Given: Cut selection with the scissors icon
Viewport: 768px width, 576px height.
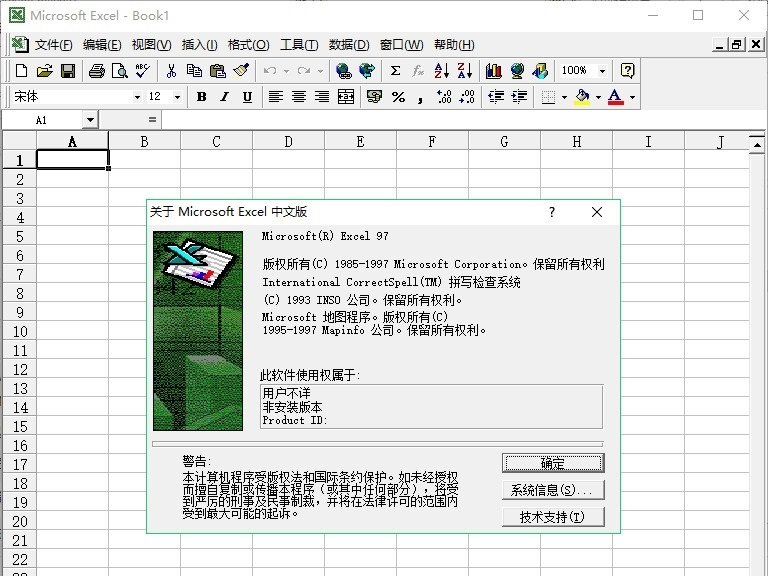Looking at the screenshot, I should click(x=171, y=71).
